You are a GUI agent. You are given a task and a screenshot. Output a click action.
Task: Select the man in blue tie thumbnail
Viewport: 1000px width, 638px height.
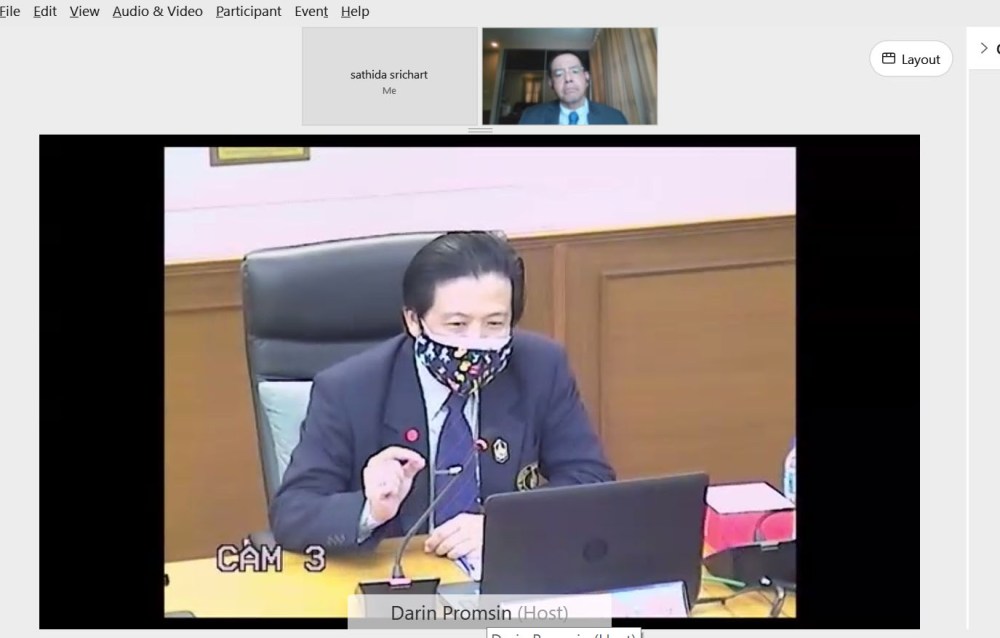point(569,76)
